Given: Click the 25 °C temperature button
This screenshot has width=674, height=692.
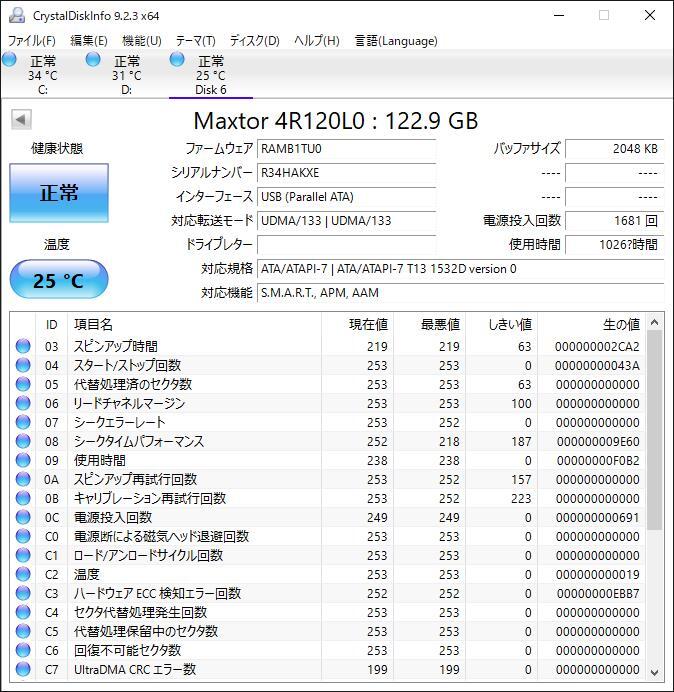Looking at the screenshot, I should pyautogui.click(x=59, y=280).
